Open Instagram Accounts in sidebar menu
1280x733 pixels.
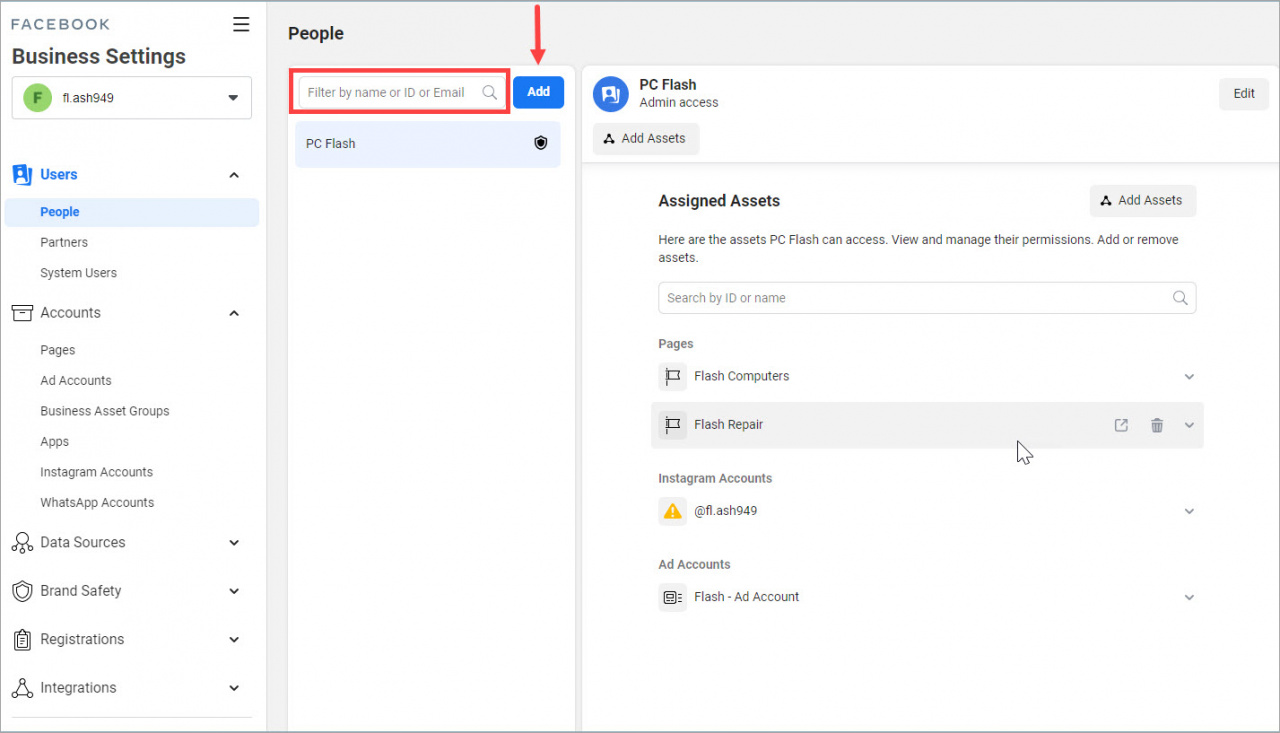point(97,472)
